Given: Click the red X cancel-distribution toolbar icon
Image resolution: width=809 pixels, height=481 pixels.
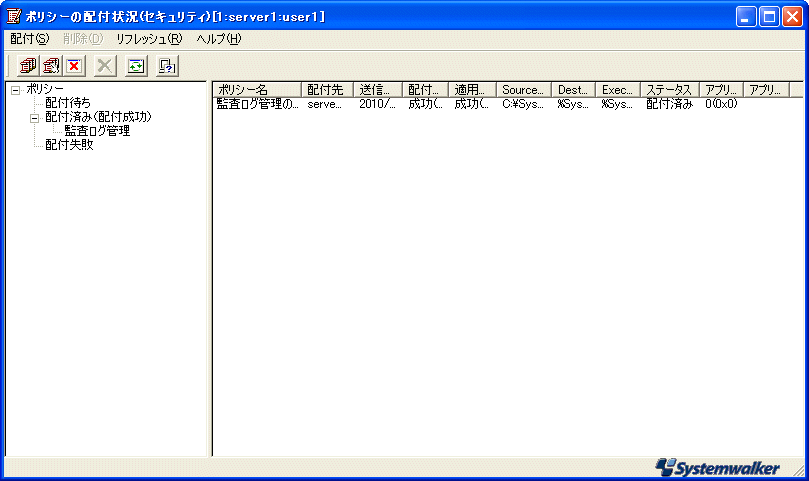Looking at the screenshot, I should click(74, 66).
